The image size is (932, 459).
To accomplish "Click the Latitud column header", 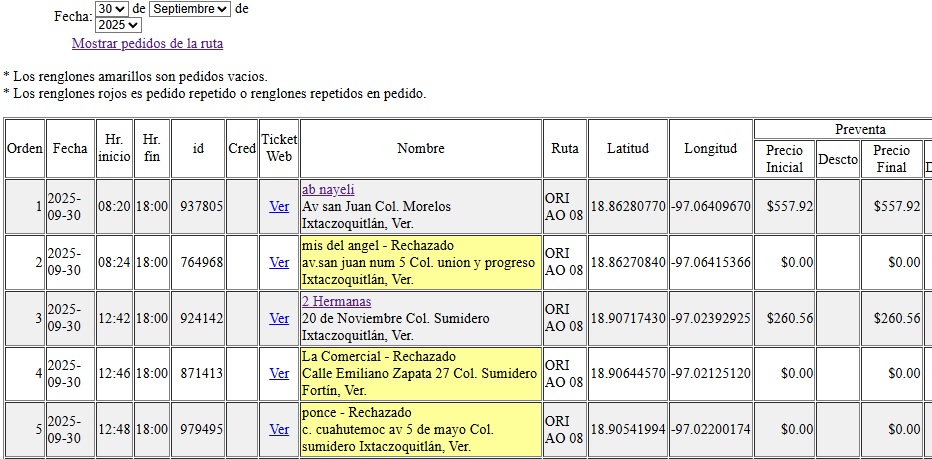I will 627,149.
